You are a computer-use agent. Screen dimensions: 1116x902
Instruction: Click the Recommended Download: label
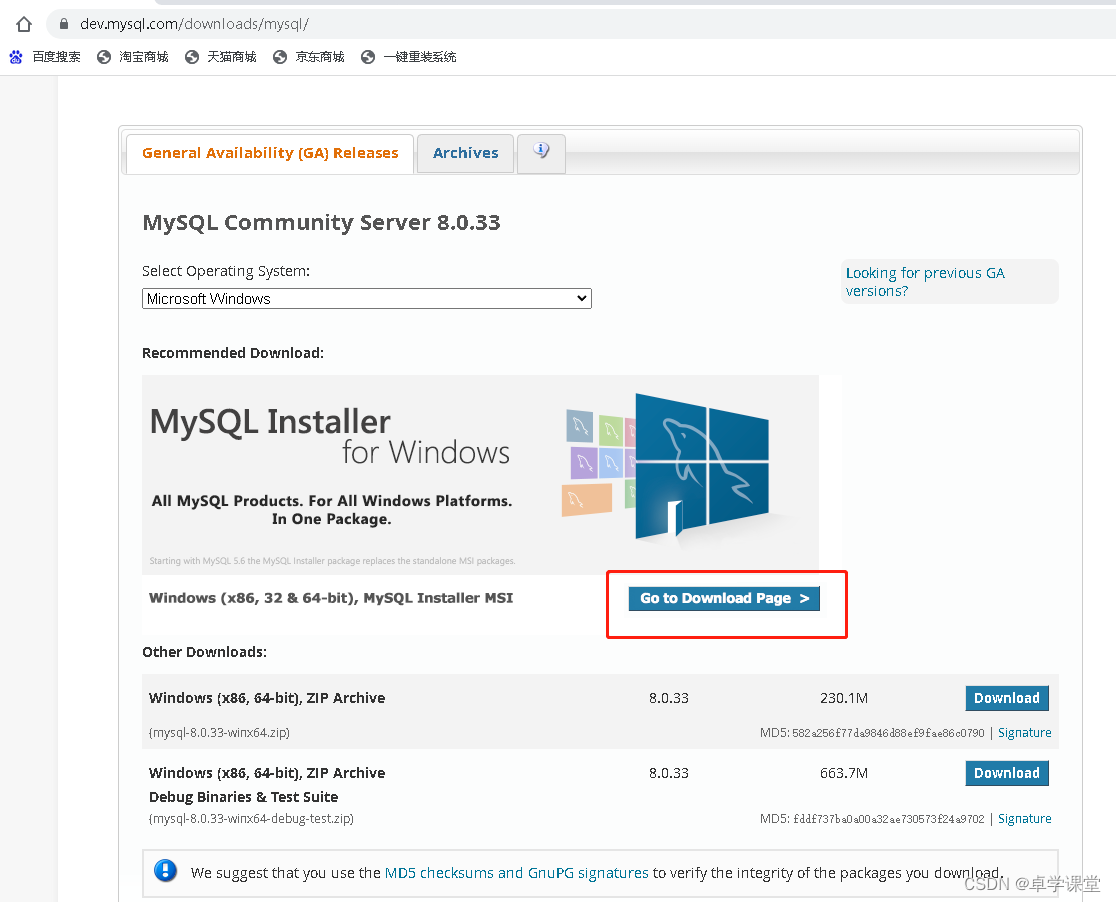click(233, 353)
